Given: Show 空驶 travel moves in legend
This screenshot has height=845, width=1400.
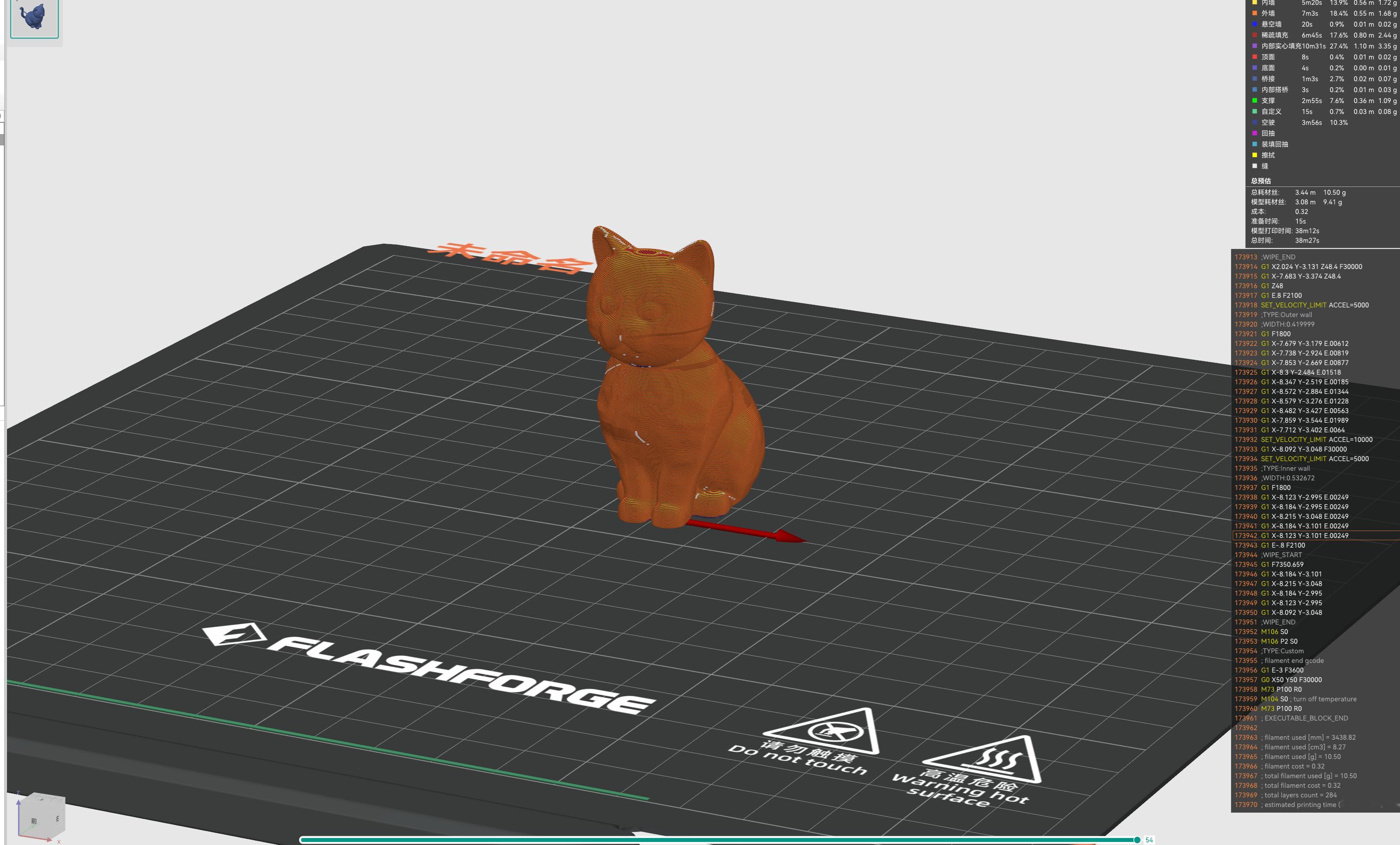Looking at the screenshot, I should [x=1268, y=123].
